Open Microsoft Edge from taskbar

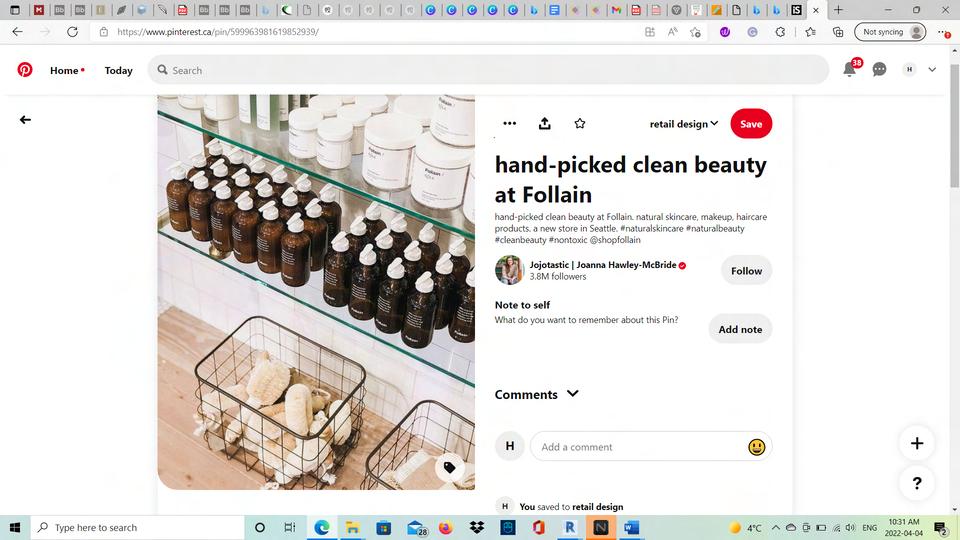tap(322, 527)
